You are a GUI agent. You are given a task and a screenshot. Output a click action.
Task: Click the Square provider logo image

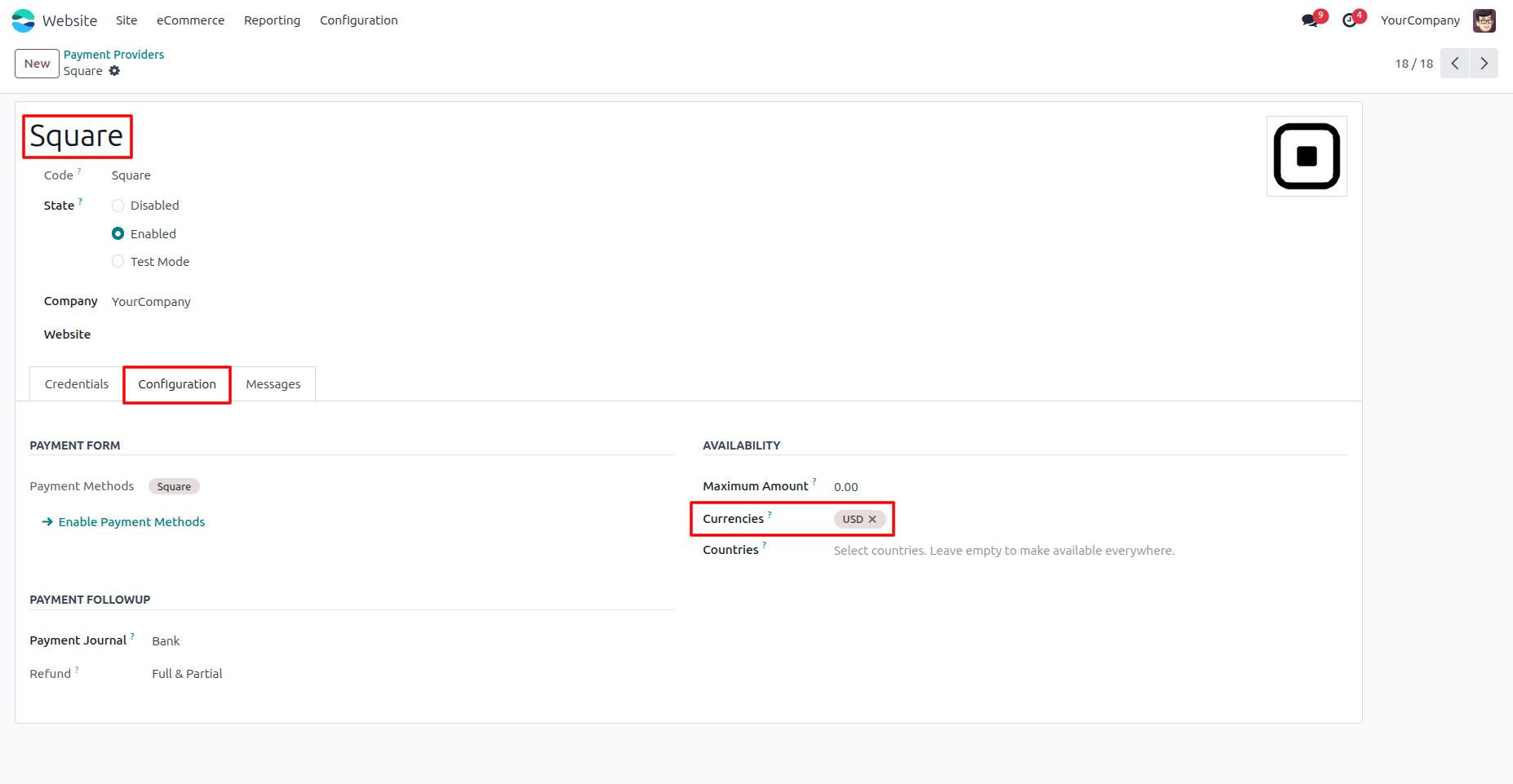click(1307, 156)
